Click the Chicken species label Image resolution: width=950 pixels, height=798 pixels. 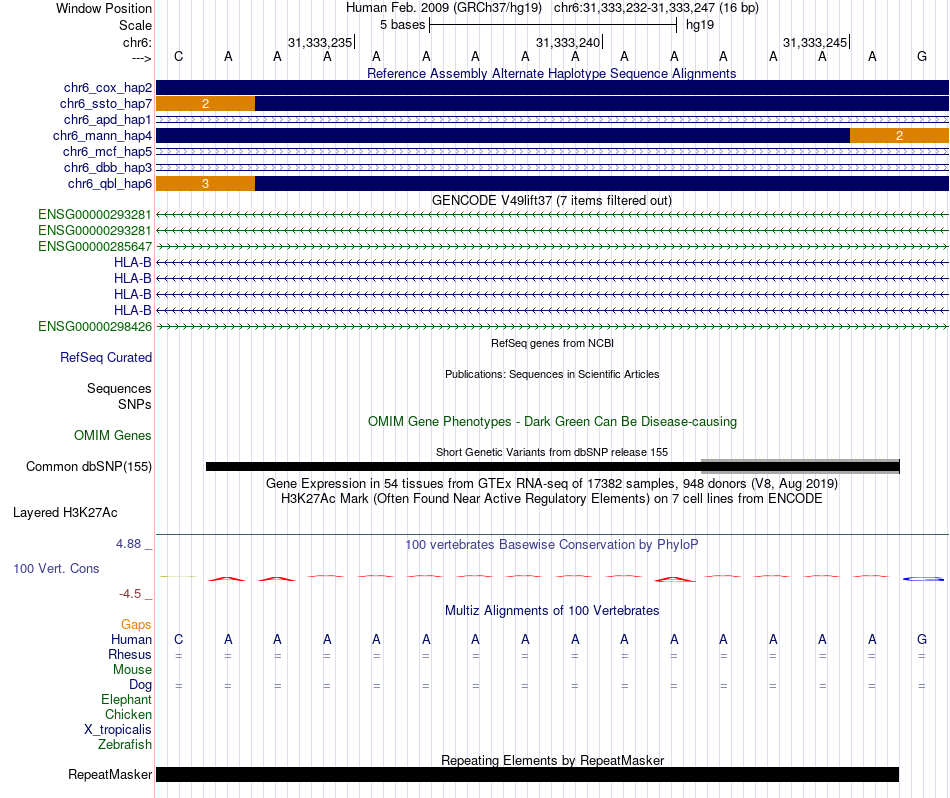pyautogui.click(x=128, y=714)
